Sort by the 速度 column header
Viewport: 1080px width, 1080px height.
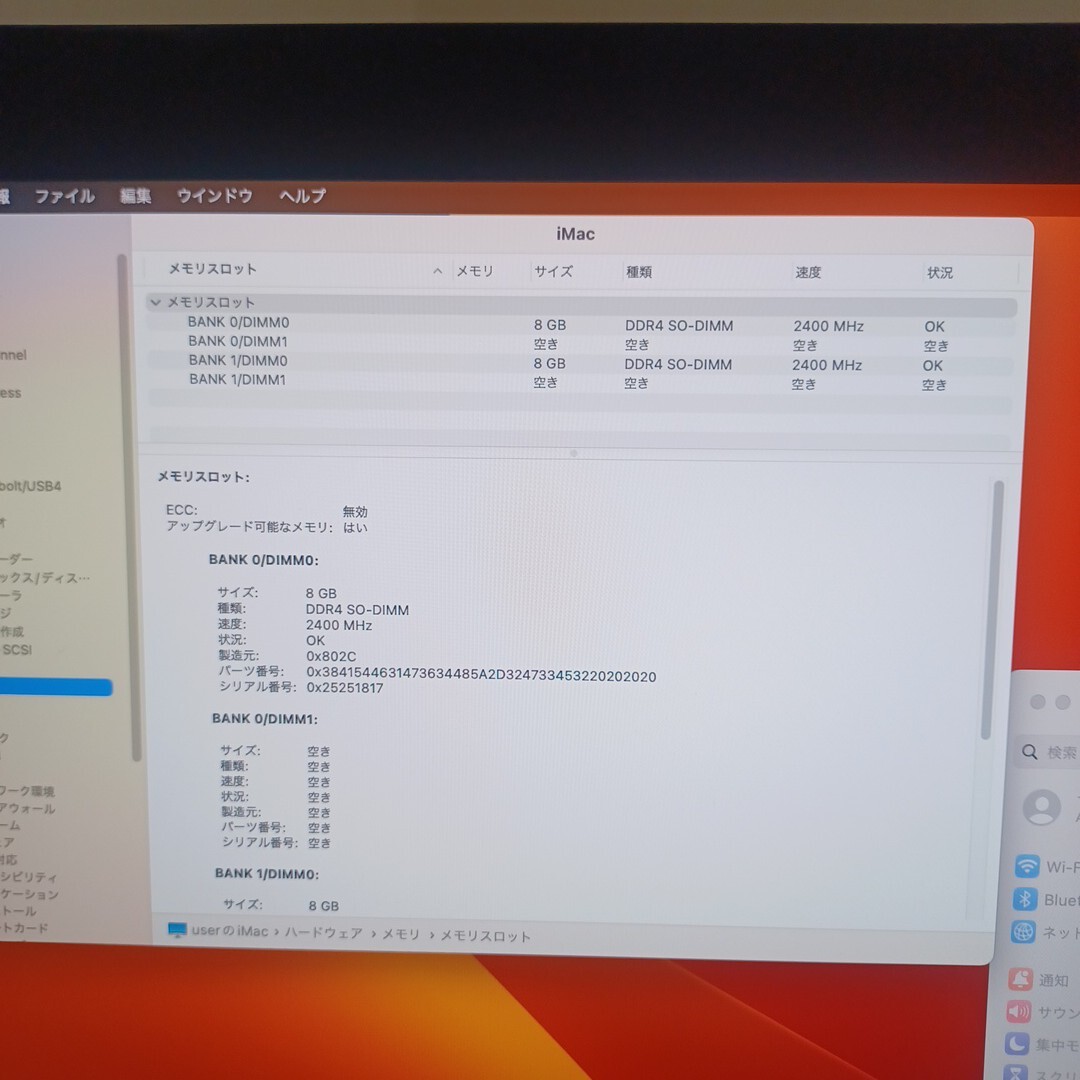808,272
